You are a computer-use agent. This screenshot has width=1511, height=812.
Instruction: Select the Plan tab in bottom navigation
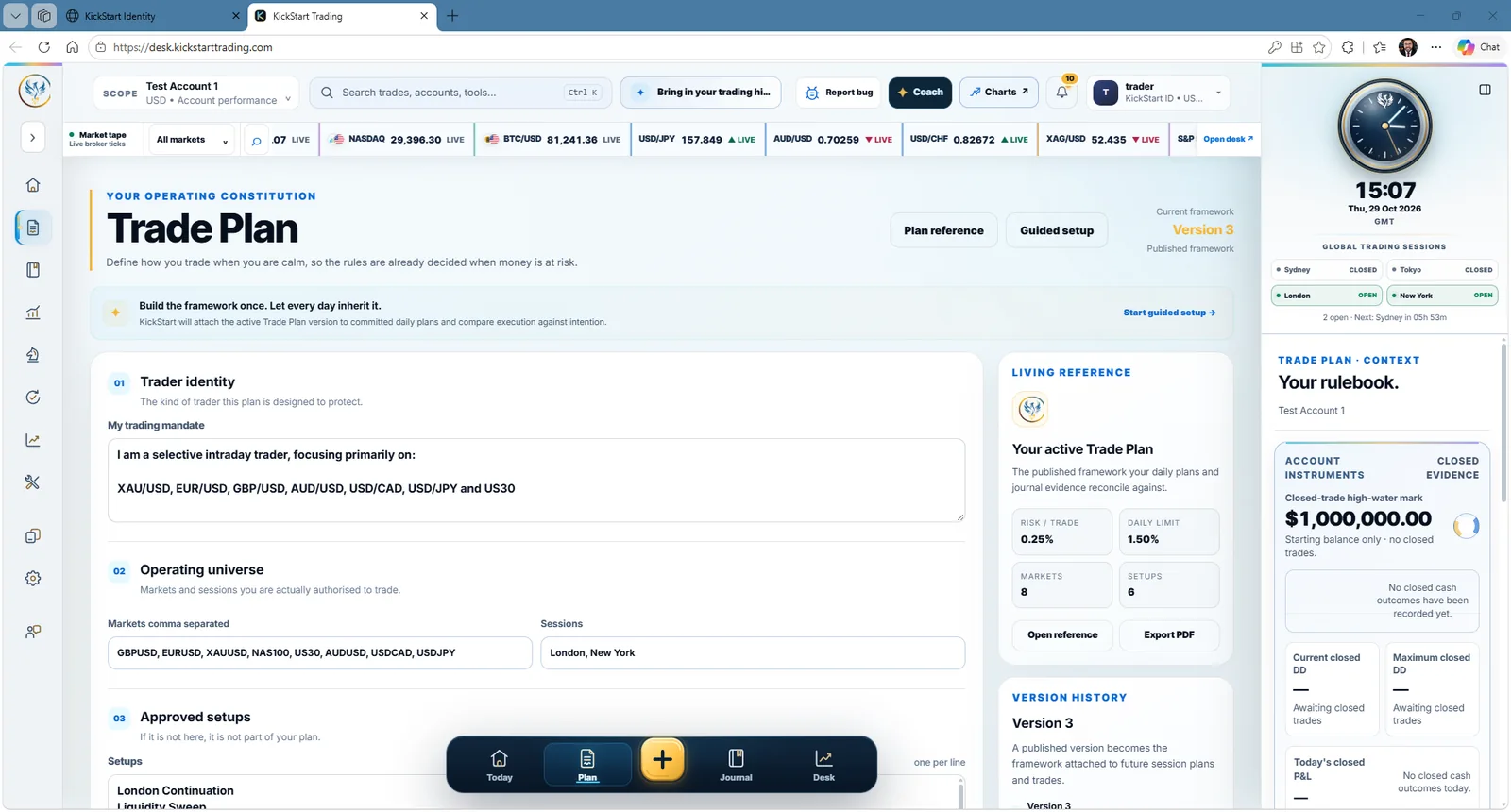click(x=587, y=765)
